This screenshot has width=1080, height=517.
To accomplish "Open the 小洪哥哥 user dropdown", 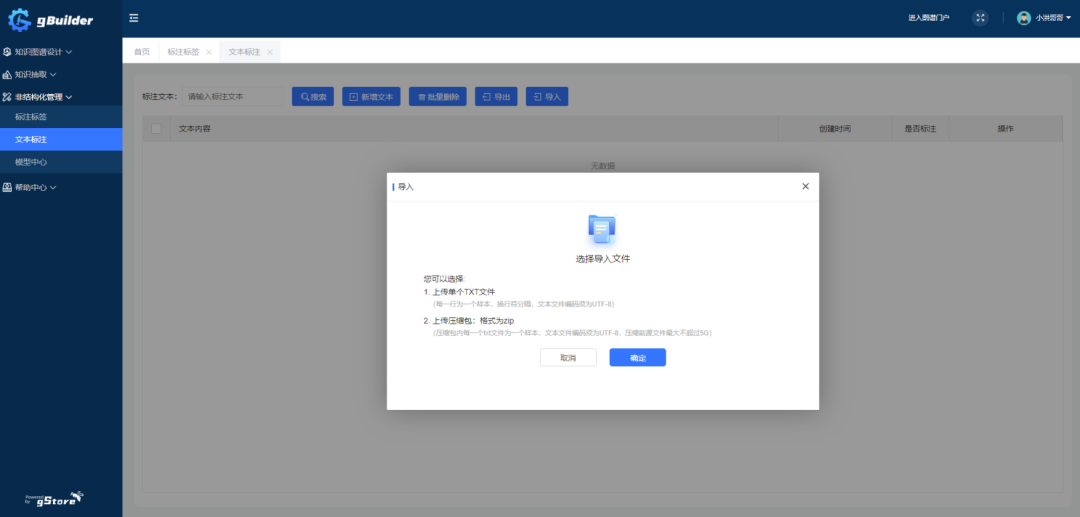I will pyautogui.click(x=1052, y=18).
